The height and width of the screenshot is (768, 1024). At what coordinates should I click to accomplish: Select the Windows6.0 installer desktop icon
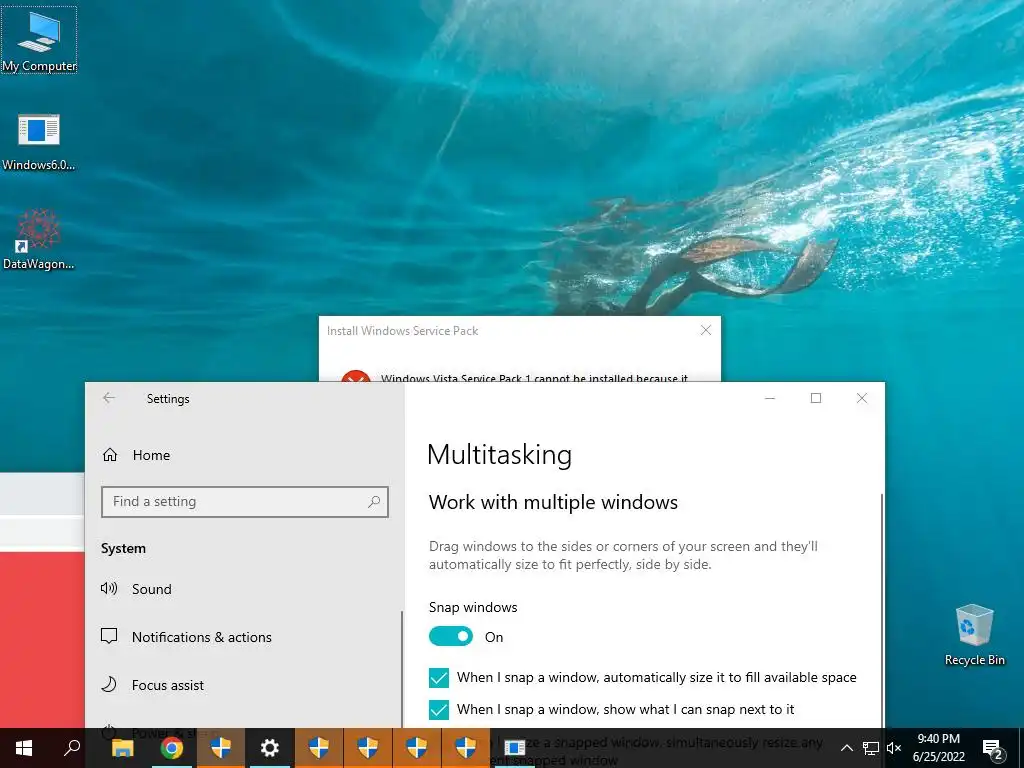click(x=39, y=142)
